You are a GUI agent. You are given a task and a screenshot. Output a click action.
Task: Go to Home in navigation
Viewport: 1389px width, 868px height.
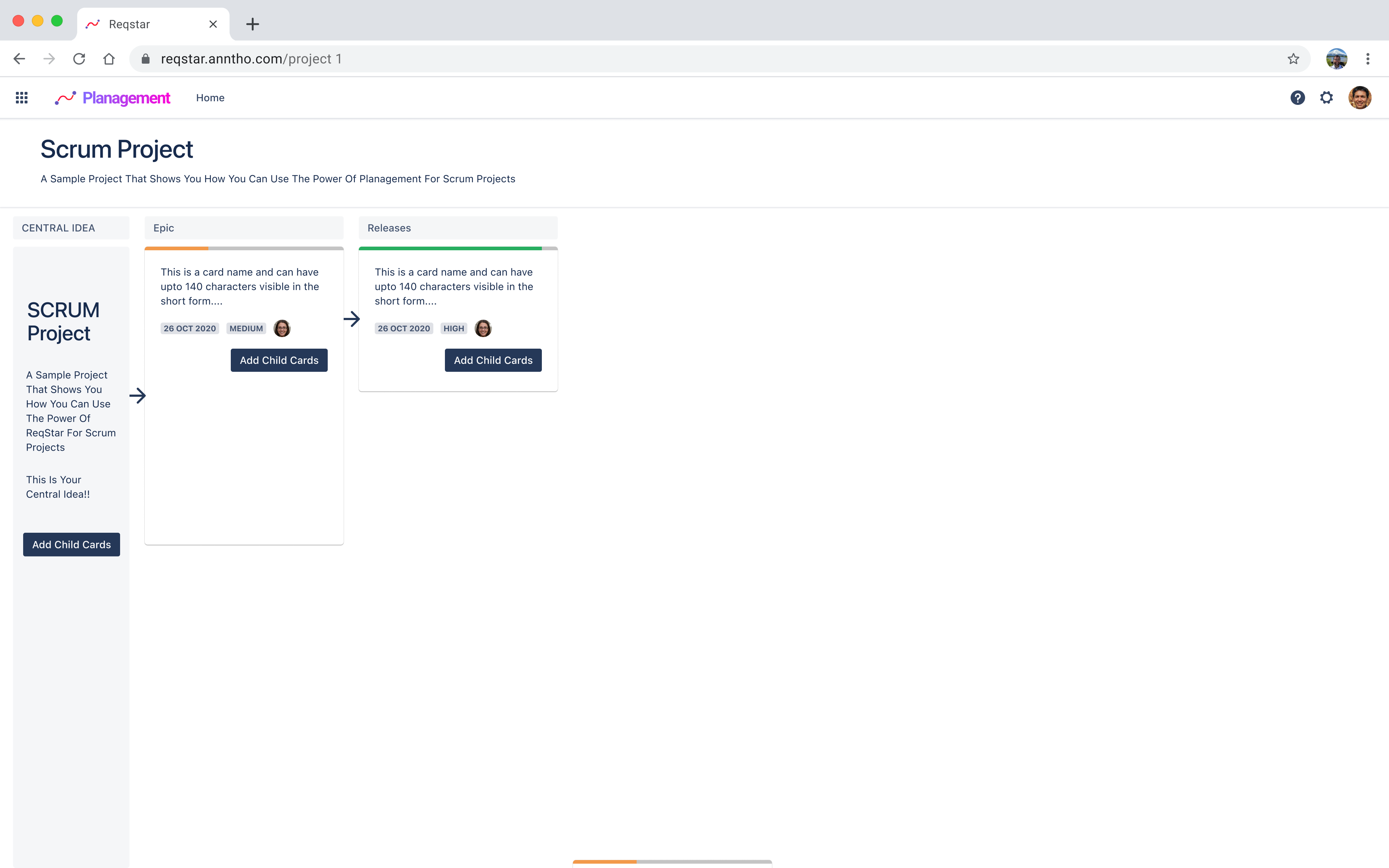[x=210, y=98]
